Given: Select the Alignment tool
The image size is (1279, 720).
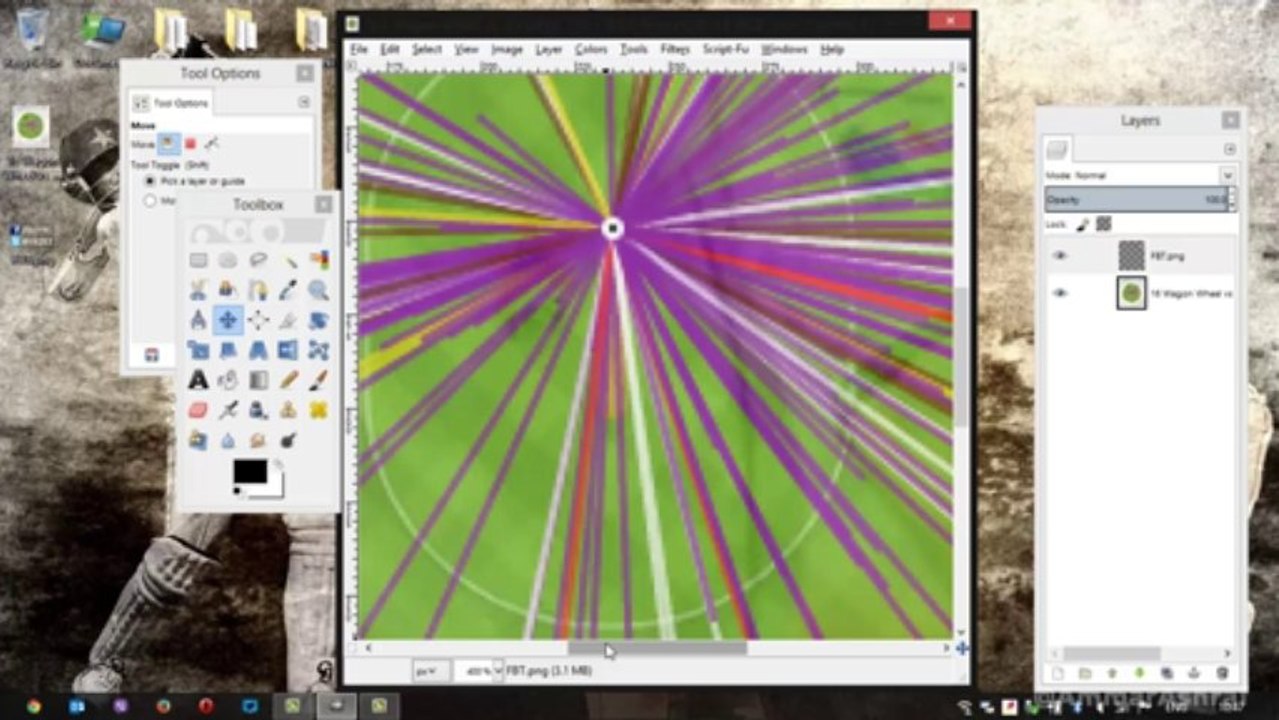Looking at the screenshot, I should [258, 320].
